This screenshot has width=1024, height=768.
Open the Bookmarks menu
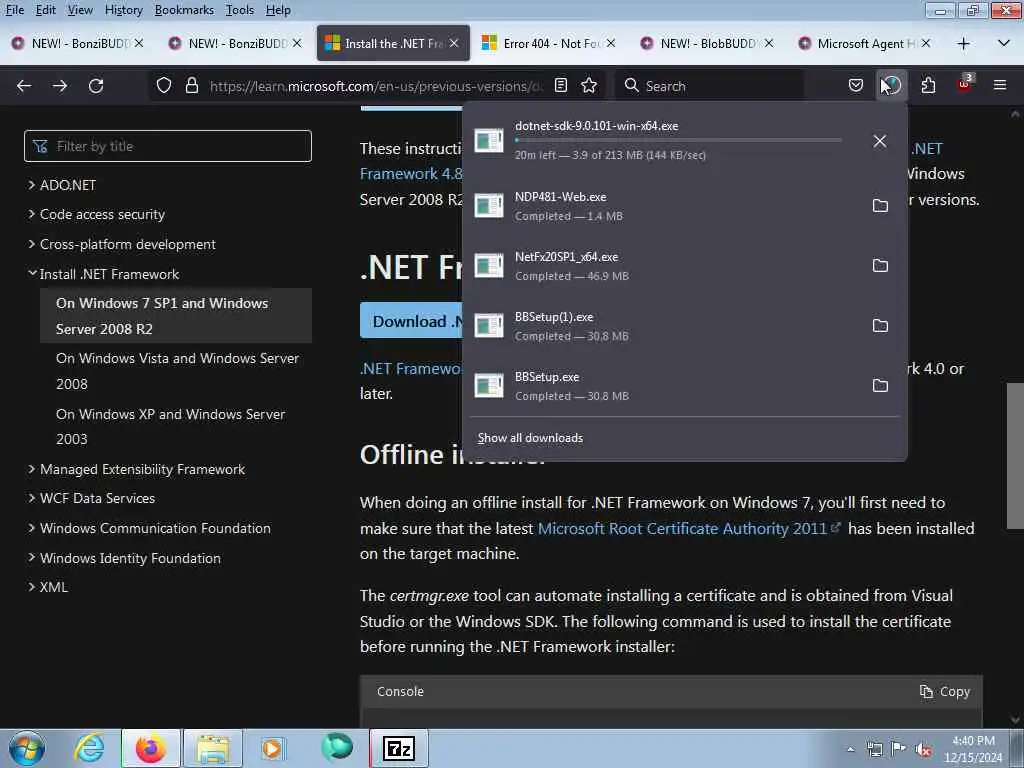(184, 10)
